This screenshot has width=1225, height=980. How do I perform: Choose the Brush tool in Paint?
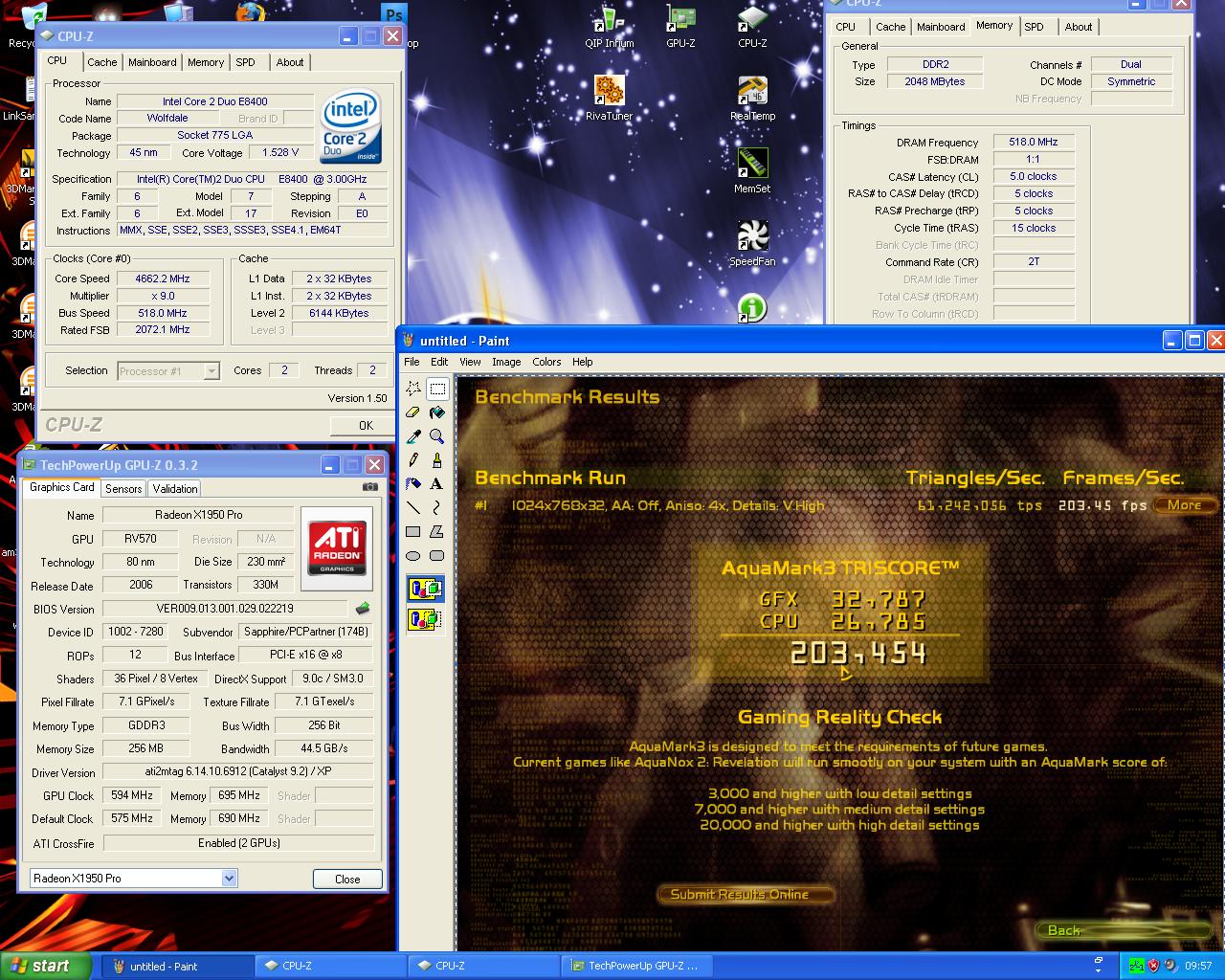(x=437, y=460)
